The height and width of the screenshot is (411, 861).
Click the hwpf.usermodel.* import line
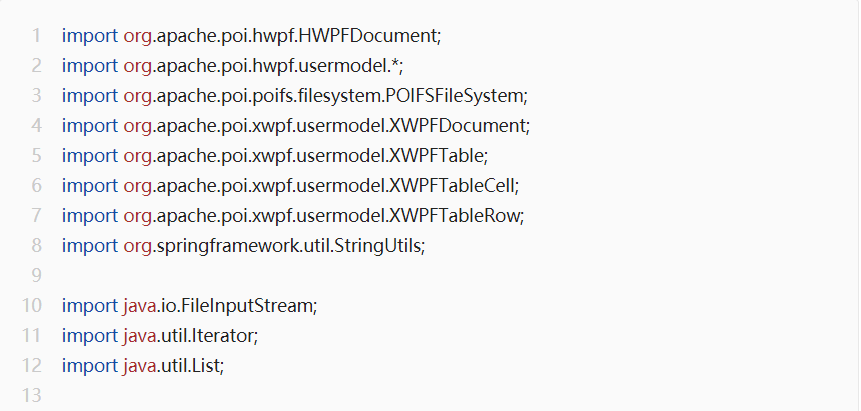pyautogui.click(x=232, y=66)
